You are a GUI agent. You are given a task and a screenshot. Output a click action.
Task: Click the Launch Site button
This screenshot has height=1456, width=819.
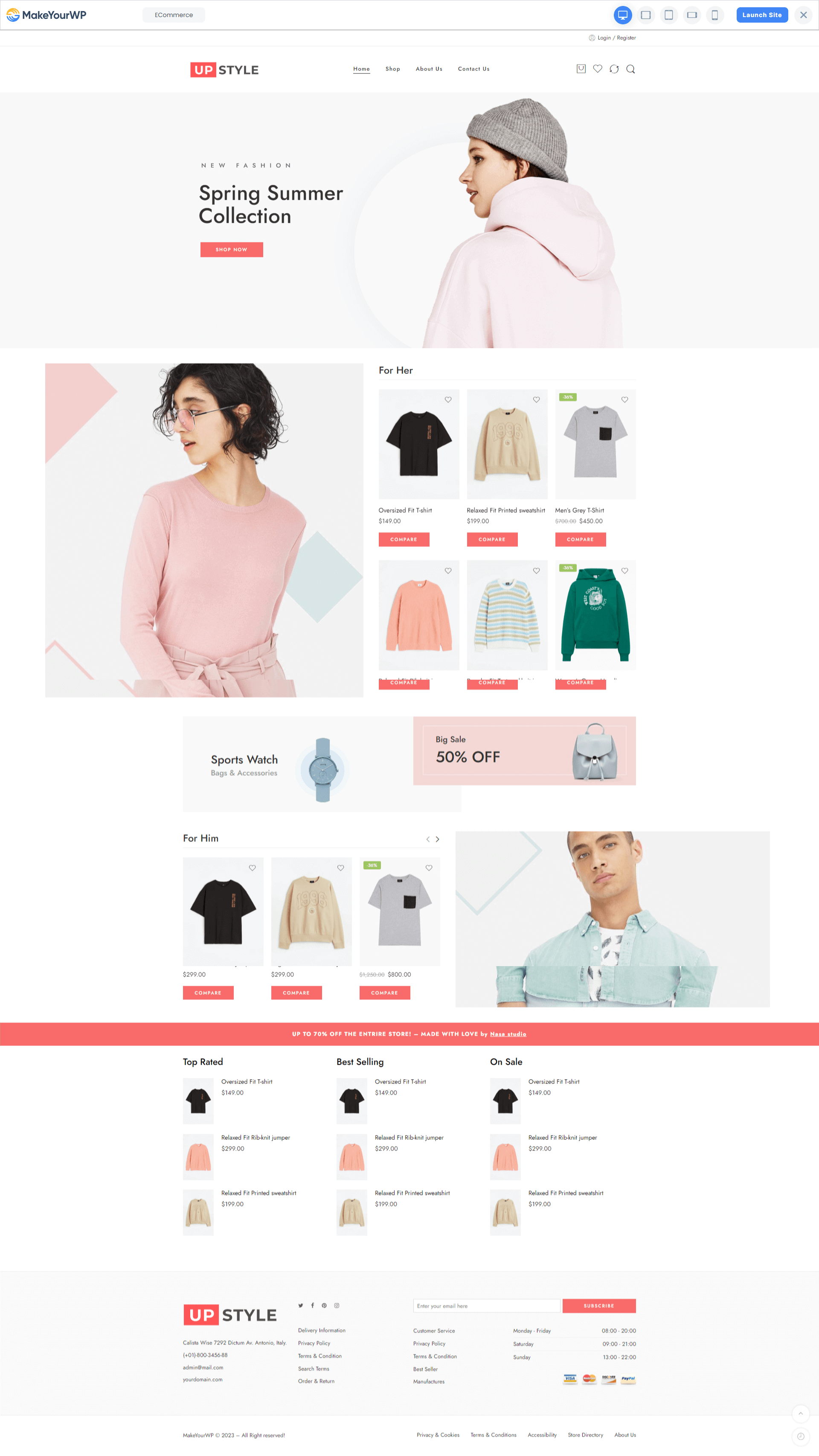[762, 14]
